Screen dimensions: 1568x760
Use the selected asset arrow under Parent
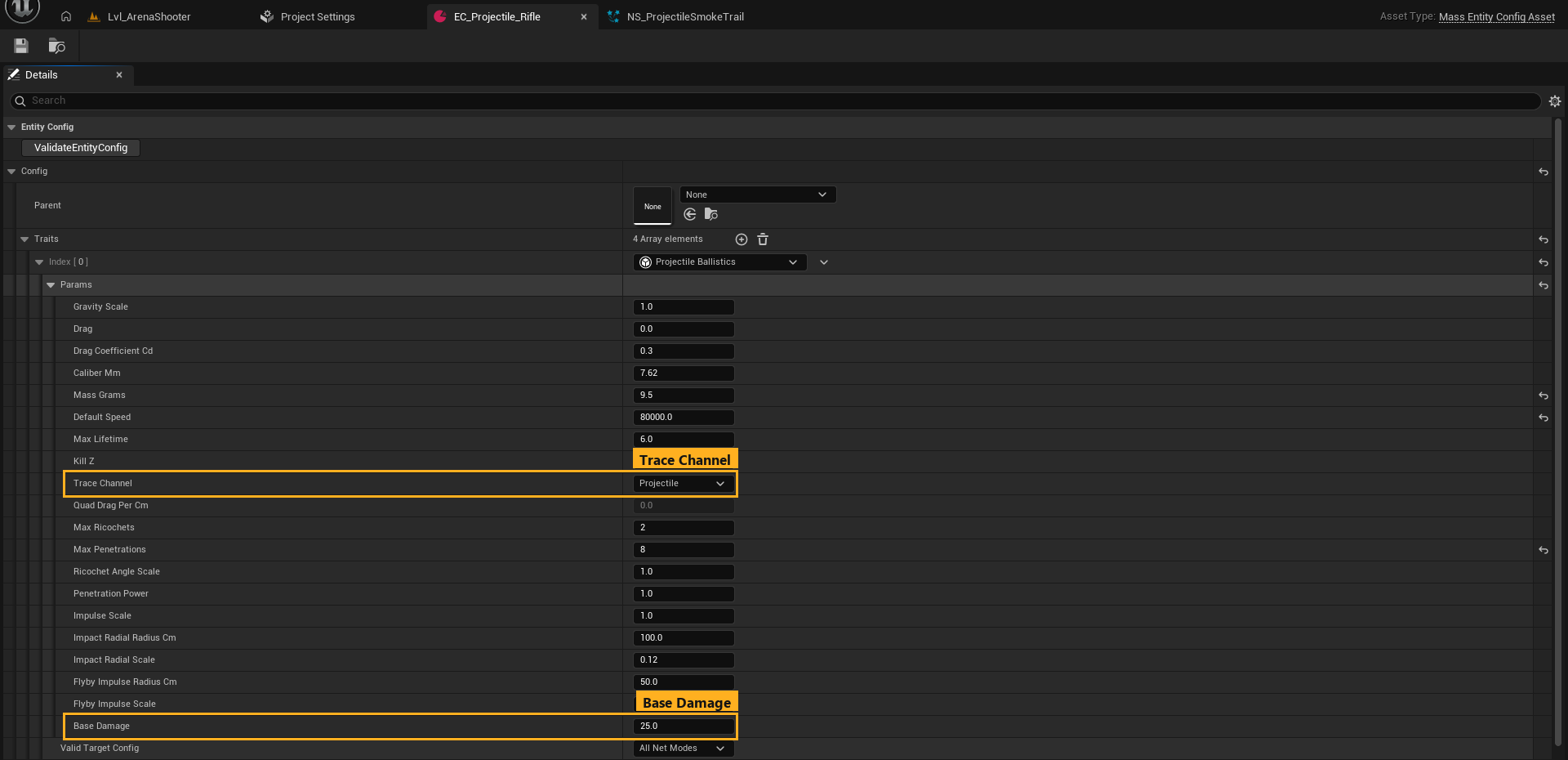(690, 214)
